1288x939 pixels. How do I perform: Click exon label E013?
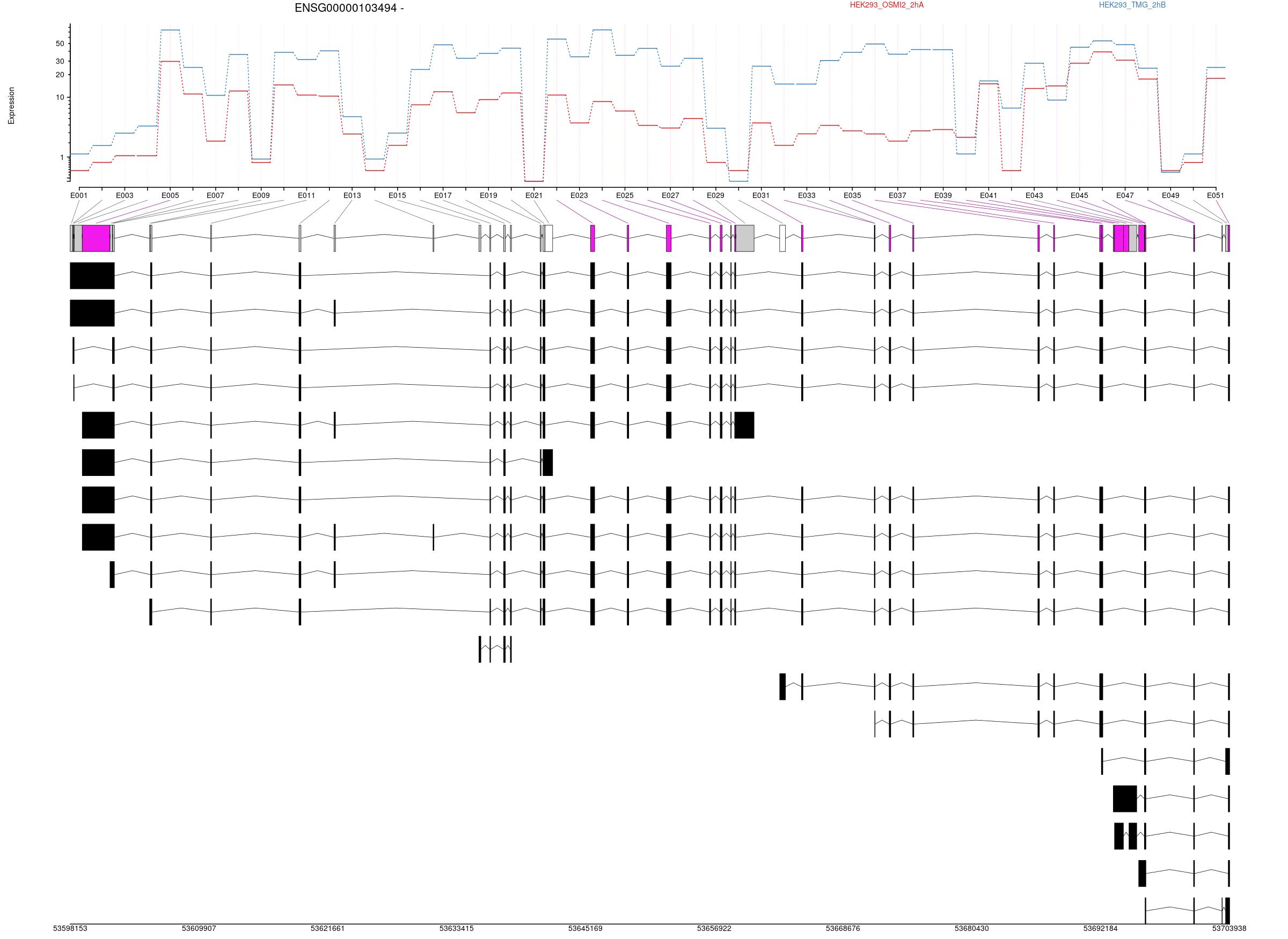coord(352,195)
